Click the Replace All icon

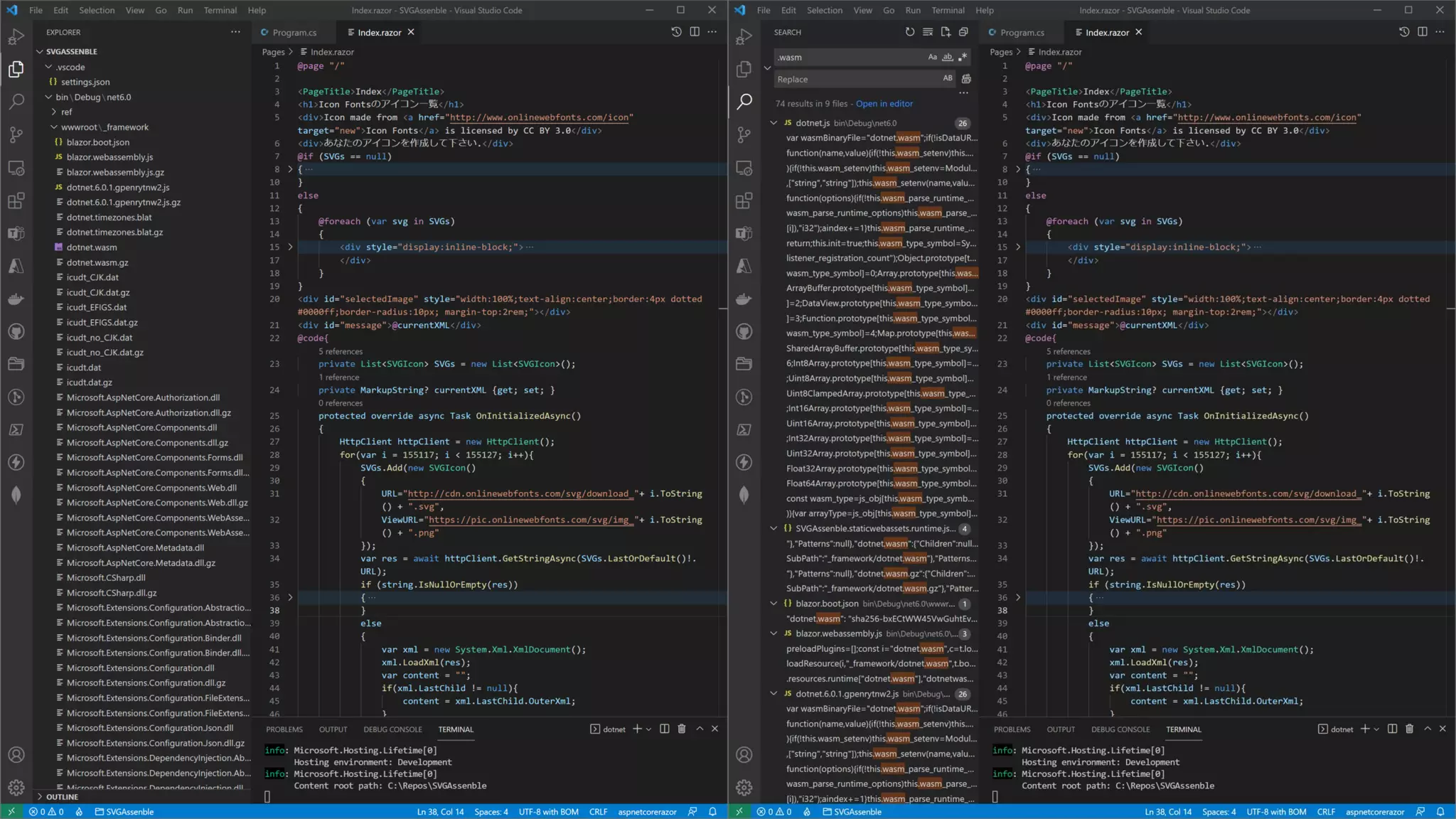966,79
